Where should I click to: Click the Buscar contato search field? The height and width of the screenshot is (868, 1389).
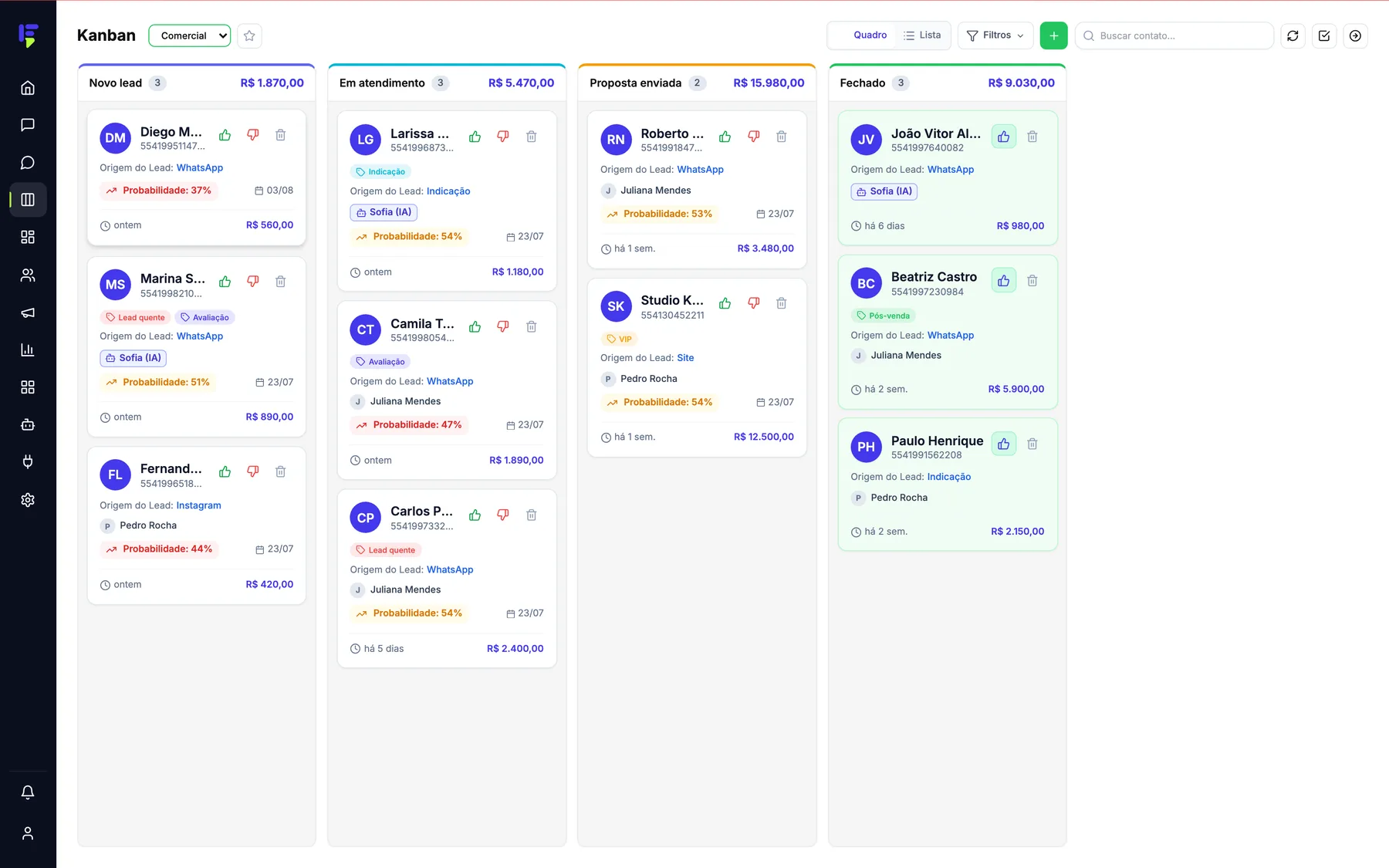pos(1174,35)
